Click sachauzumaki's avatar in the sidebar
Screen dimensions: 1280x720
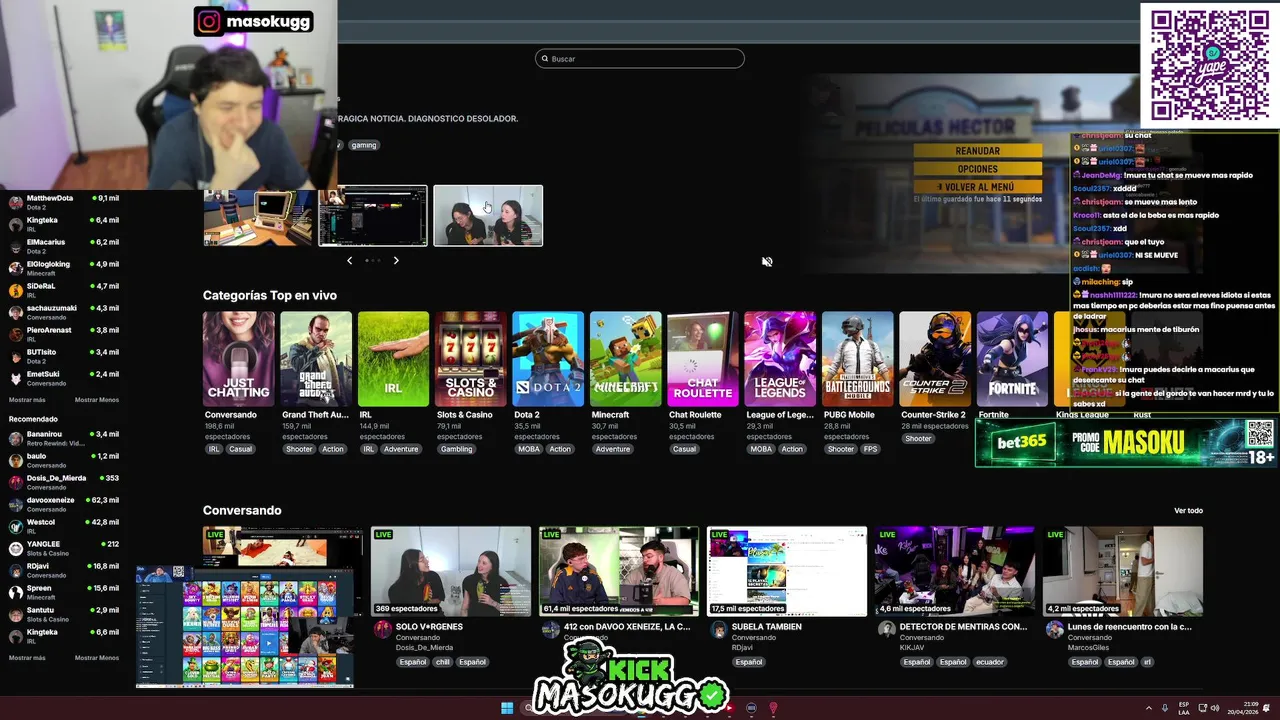[x=16, y=312]
